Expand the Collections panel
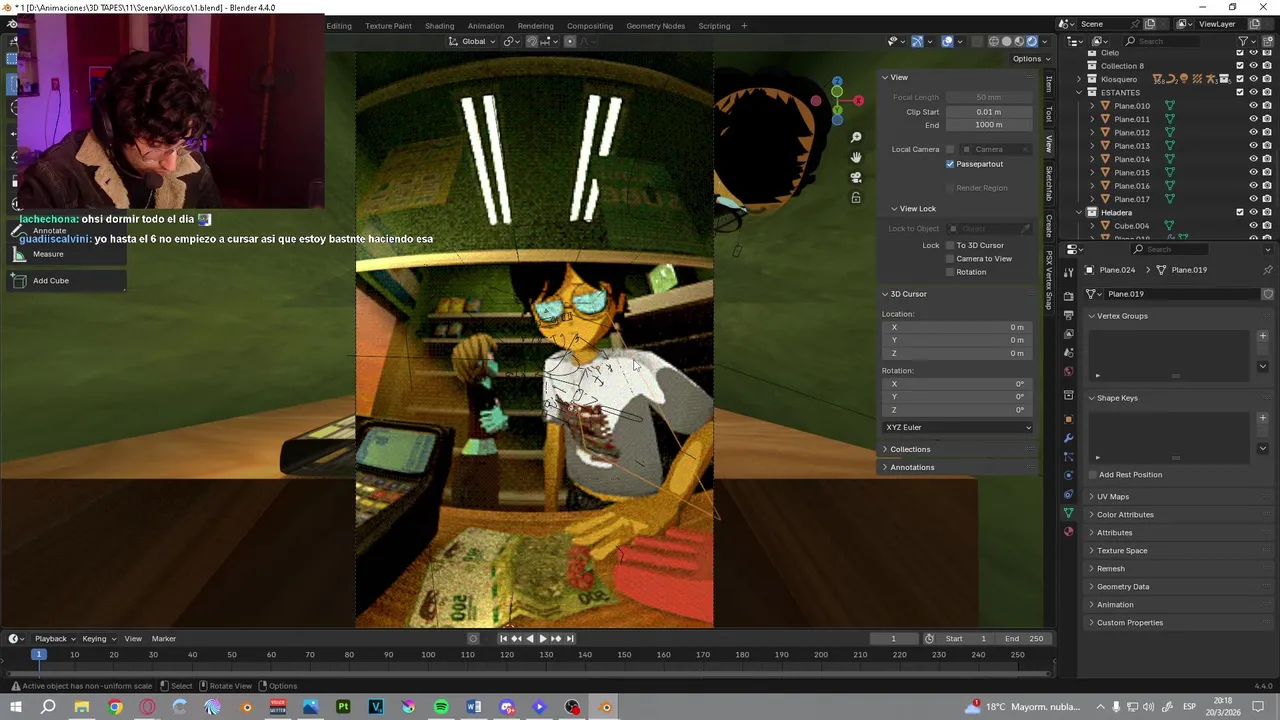 pos(910,449)
